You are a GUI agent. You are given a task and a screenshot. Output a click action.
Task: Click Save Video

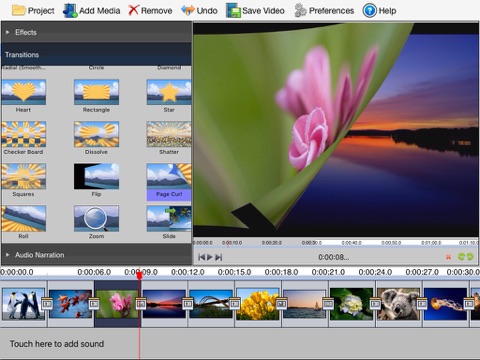(x=255, y=11)
